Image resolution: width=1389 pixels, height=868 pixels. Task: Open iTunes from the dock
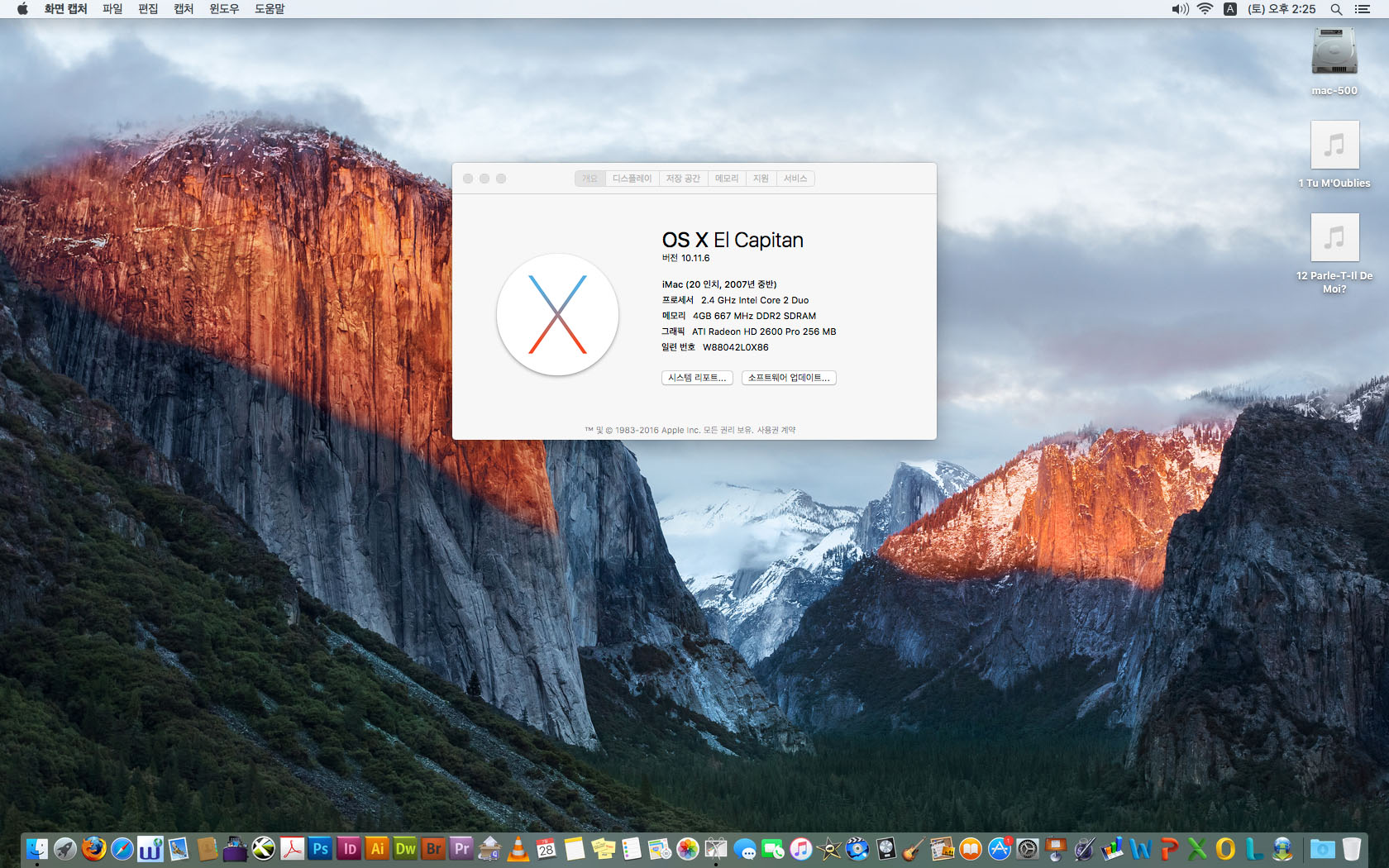(800, 849)
